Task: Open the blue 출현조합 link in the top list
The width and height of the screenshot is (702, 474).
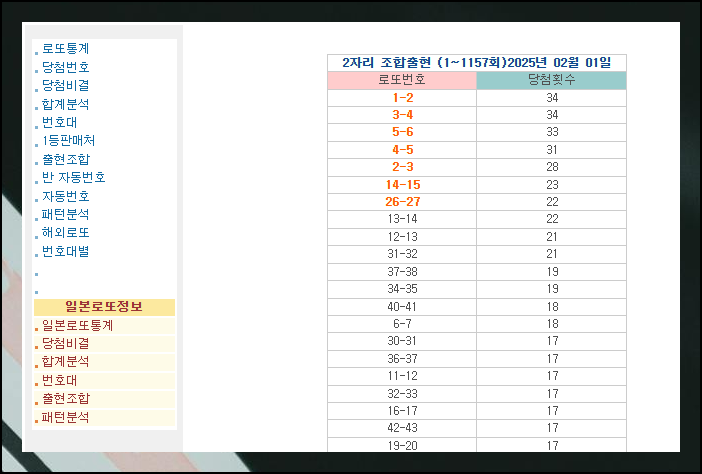Action: click(66, 159)
